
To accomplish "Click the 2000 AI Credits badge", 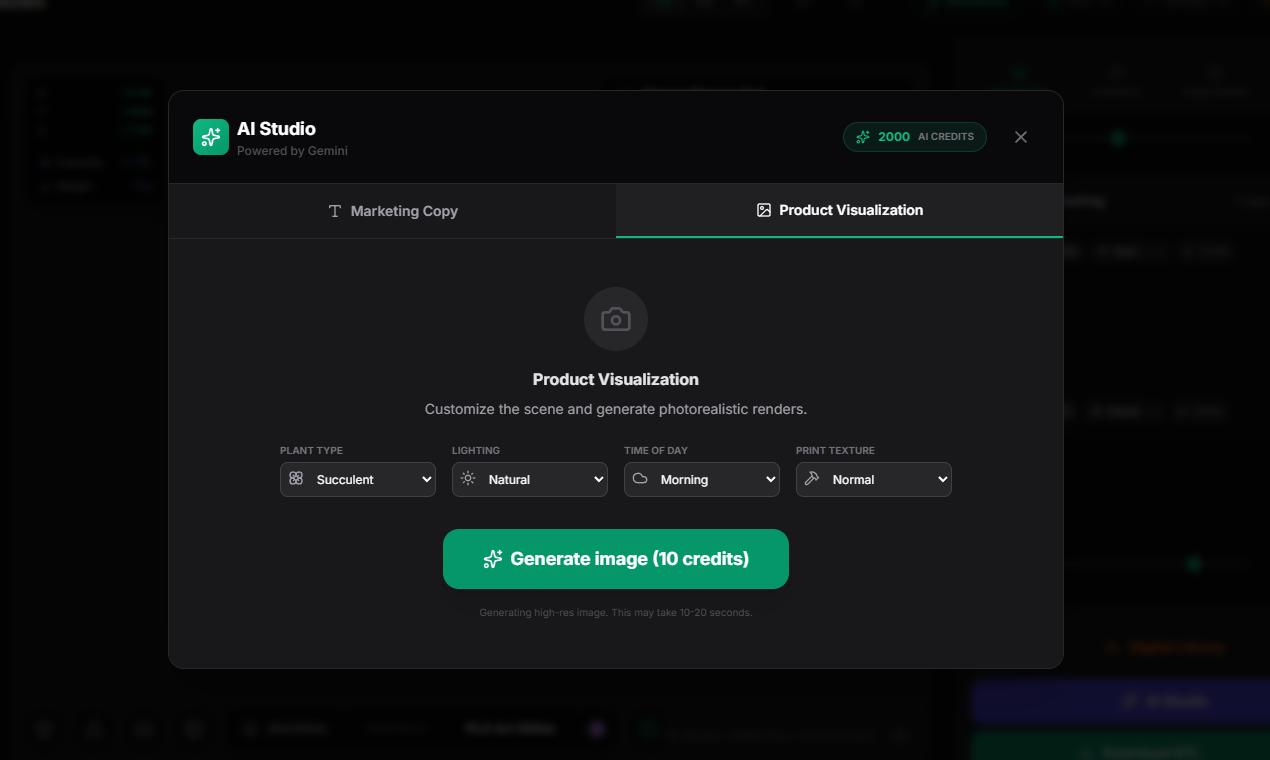I will click(x=914, y=137).
